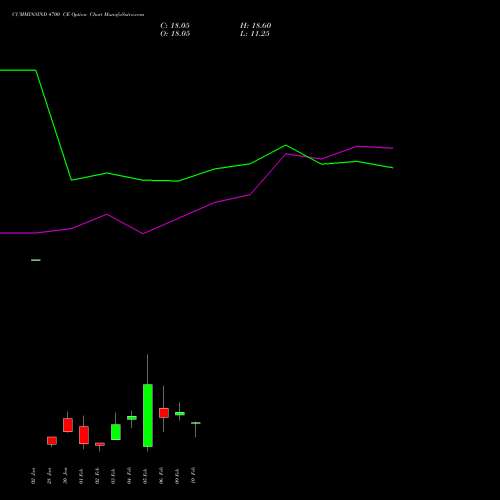This screenshot has width=500, height=500.
Task: Click the green indicator line's right endpoint
Action: [393, 168]
